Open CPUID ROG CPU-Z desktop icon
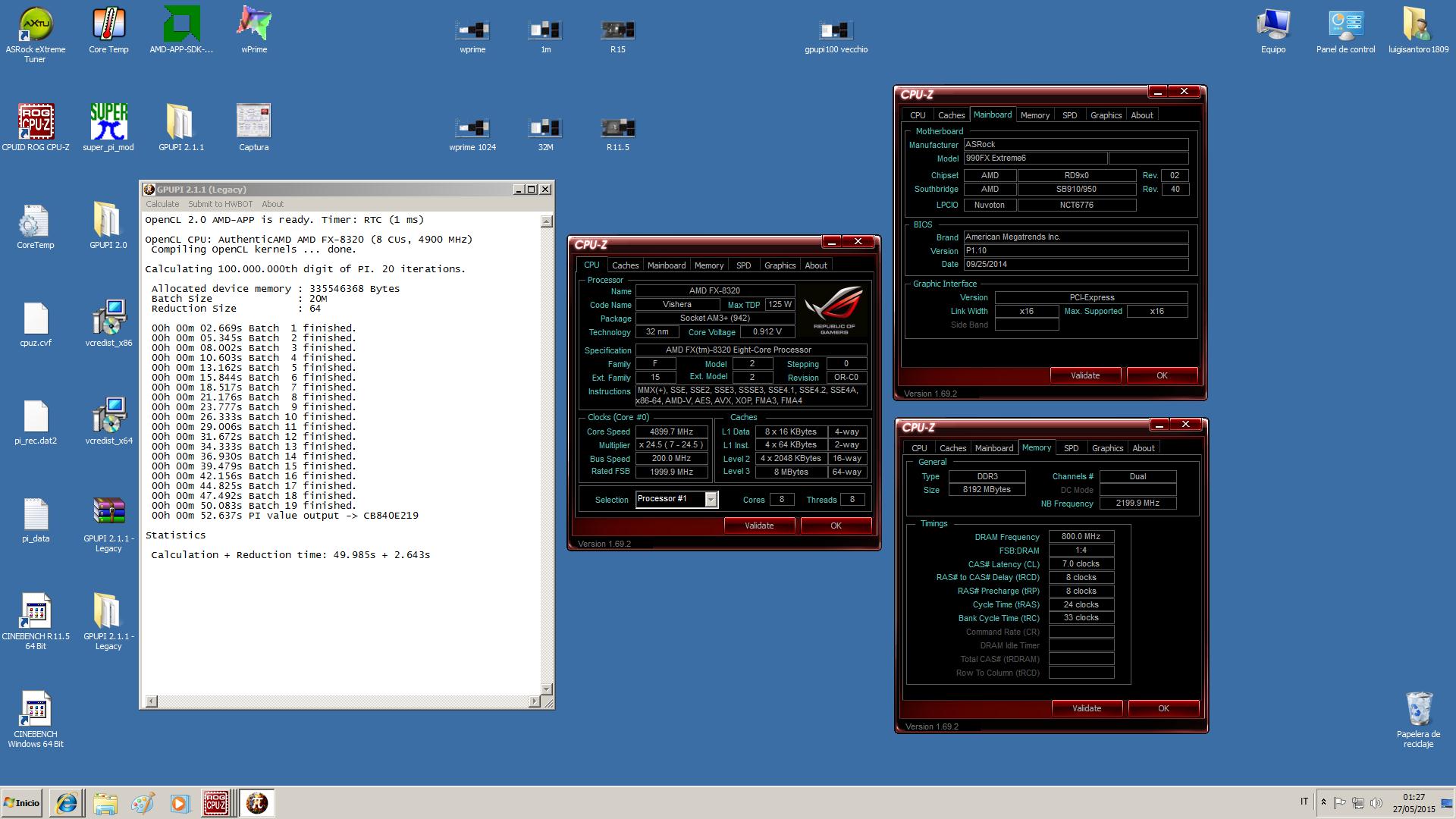The width and height of the screenshot is (1456, 819). click(x=36, y=127)
